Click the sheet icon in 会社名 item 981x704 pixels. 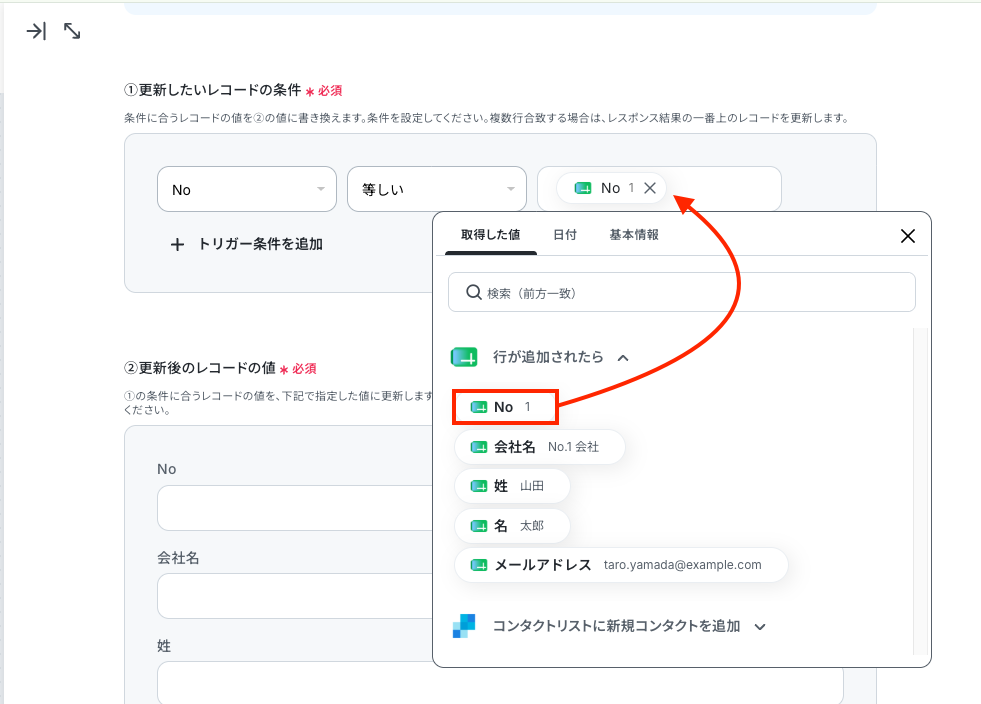[479, 447]
